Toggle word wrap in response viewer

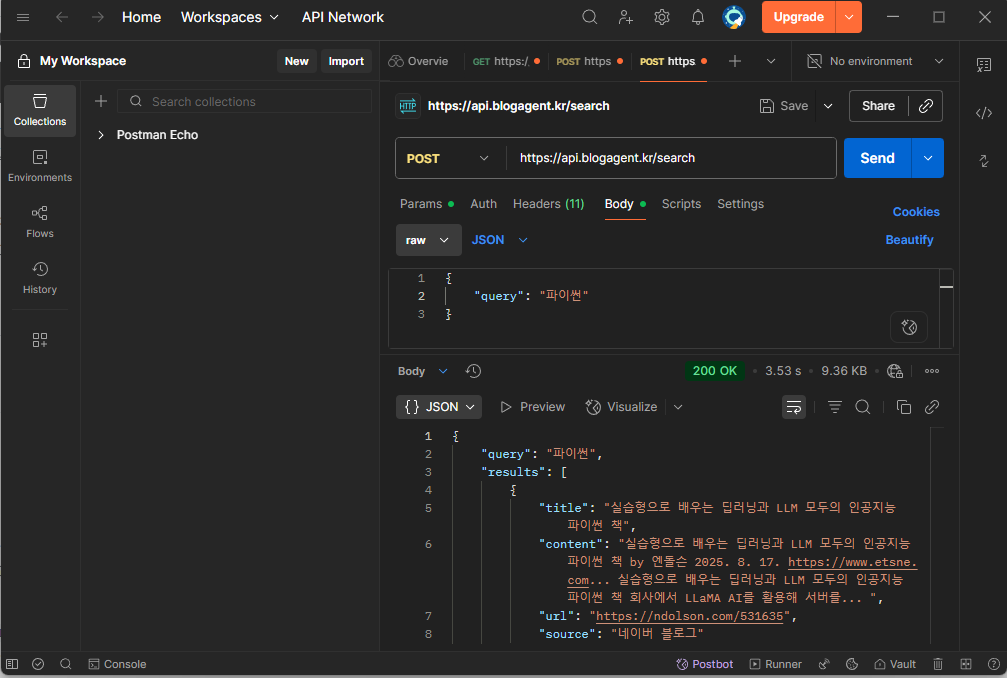(793, 407)
